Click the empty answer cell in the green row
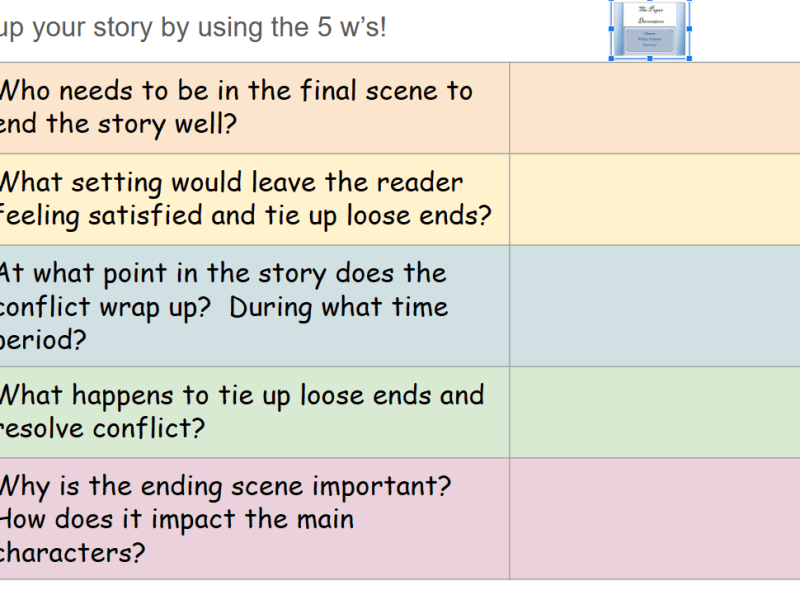800x600 pixels. pyautogui.click(x=655, y=412)
